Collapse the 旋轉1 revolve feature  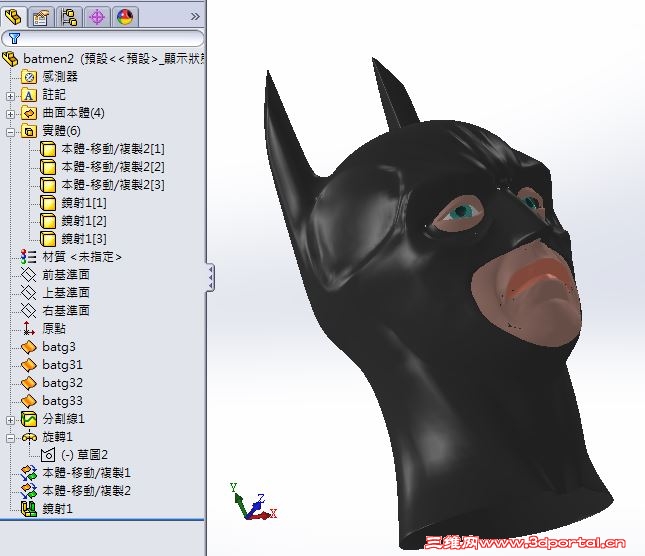[x=10, y=438]
